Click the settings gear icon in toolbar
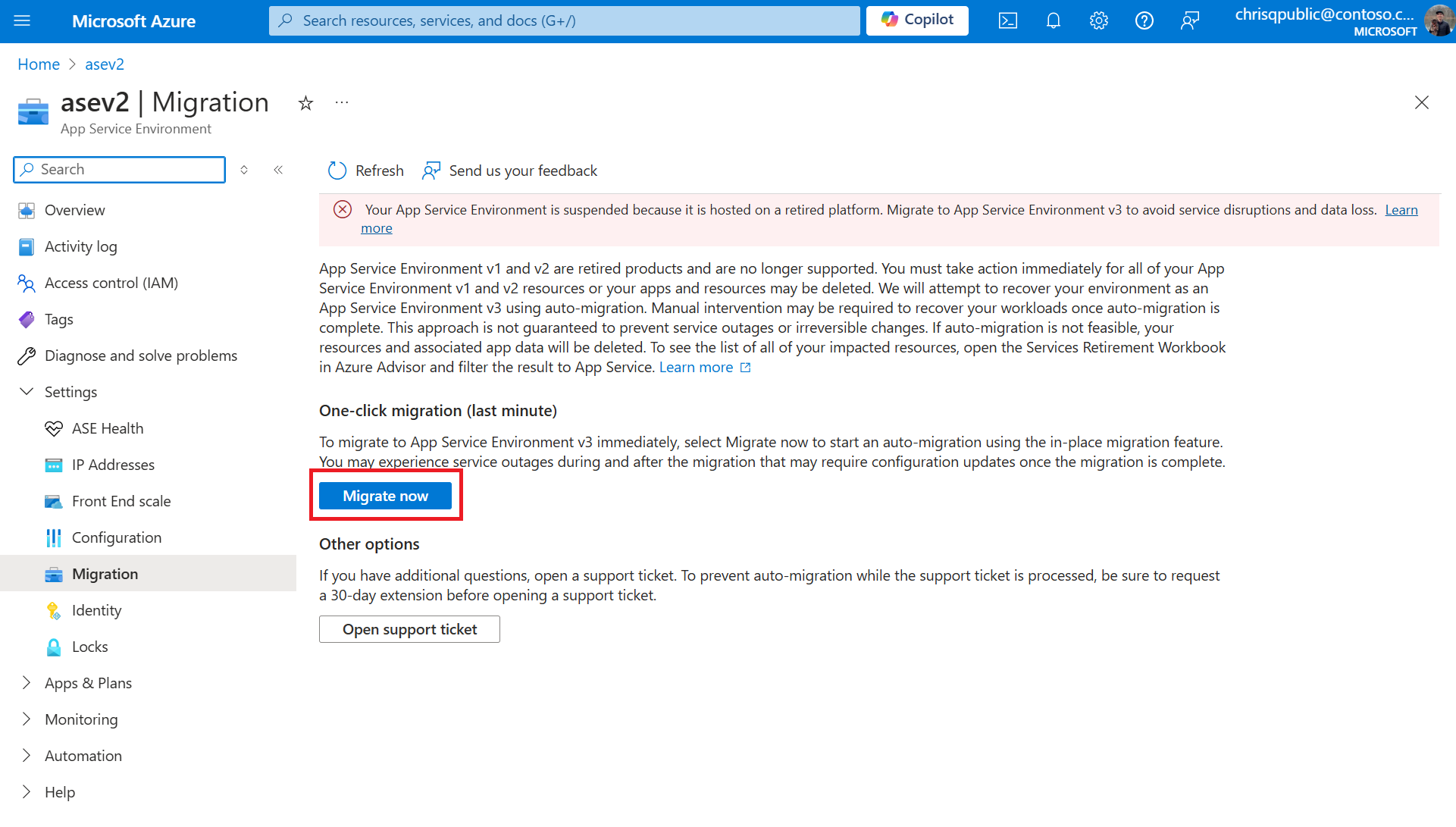 pos(1098,20)
